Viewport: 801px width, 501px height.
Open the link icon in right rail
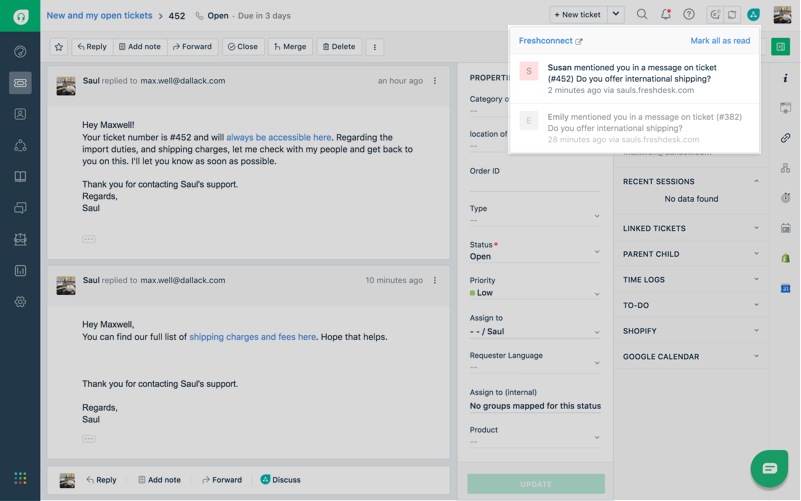pyautogui.click(x=785, y=138)
